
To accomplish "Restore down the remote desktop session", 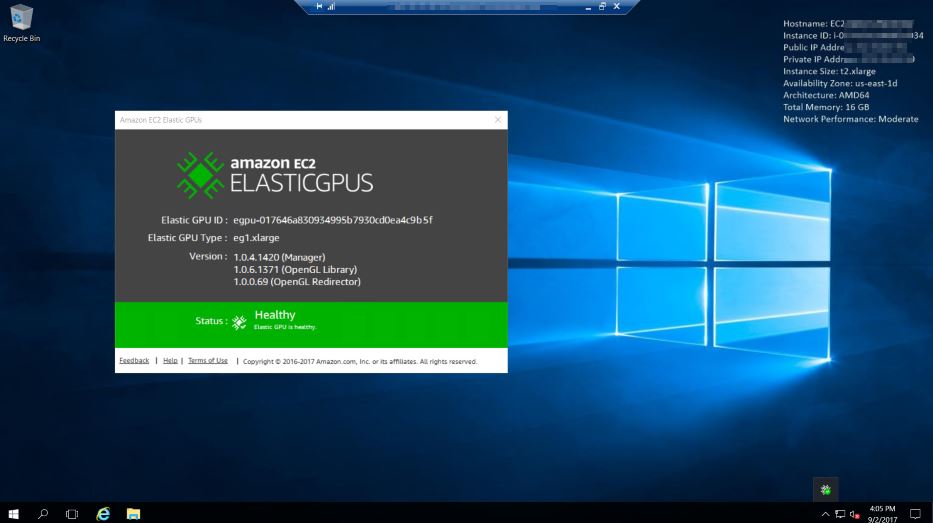I will (x=602, y=6).
